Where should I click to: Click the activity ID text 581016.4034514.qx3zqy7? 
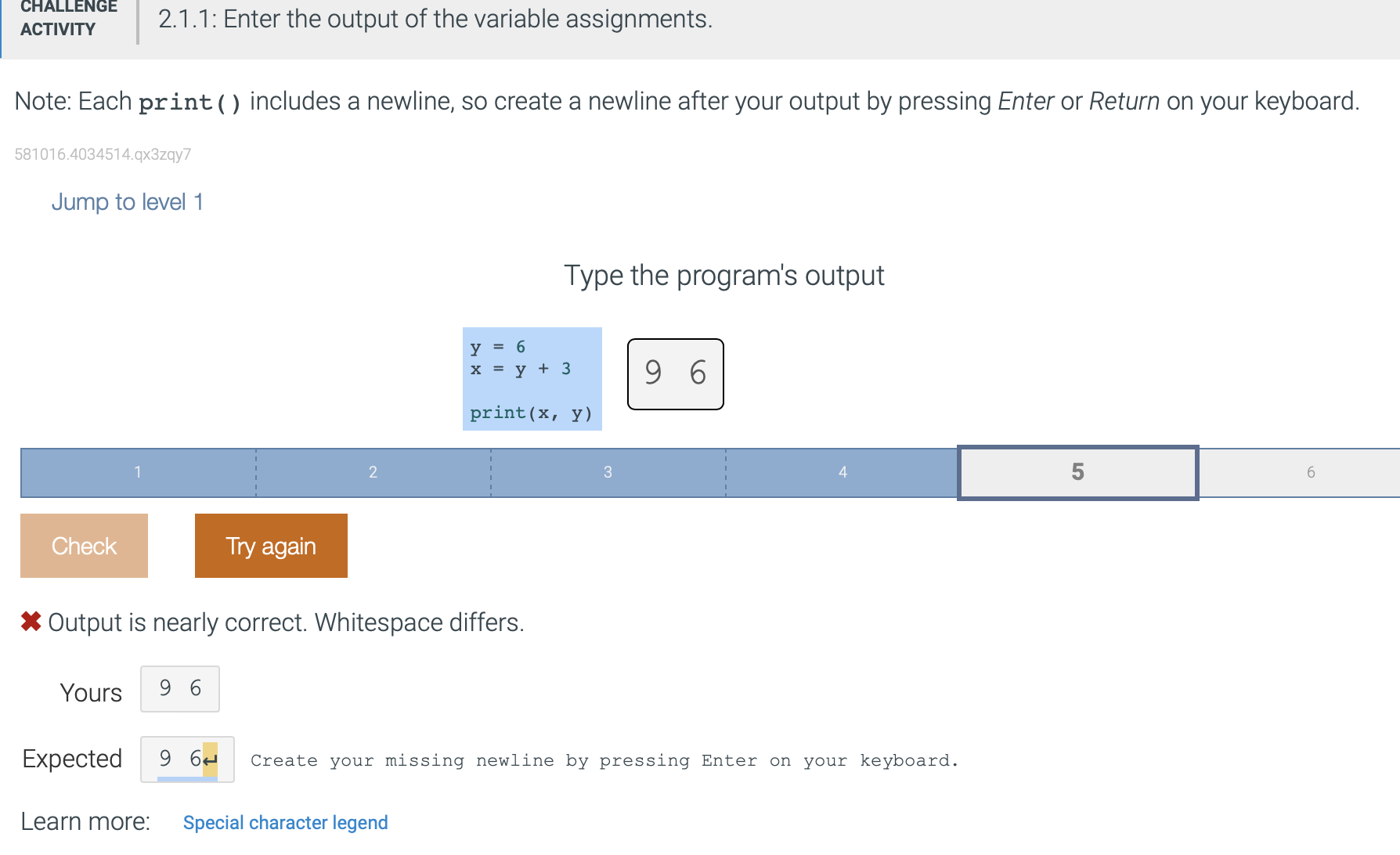coord(103,154)
